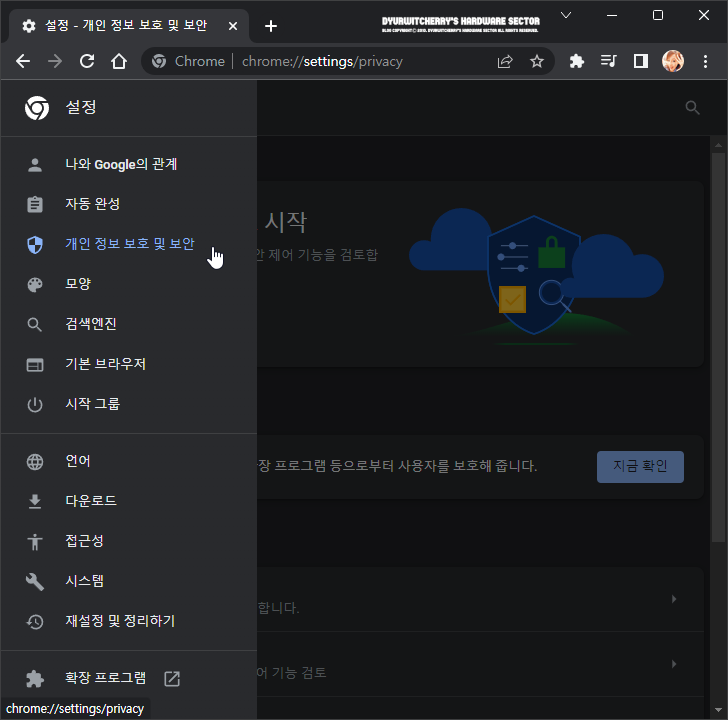Expand the first privacy row arrow
The image size is (728, 720).
pos(674,599)
